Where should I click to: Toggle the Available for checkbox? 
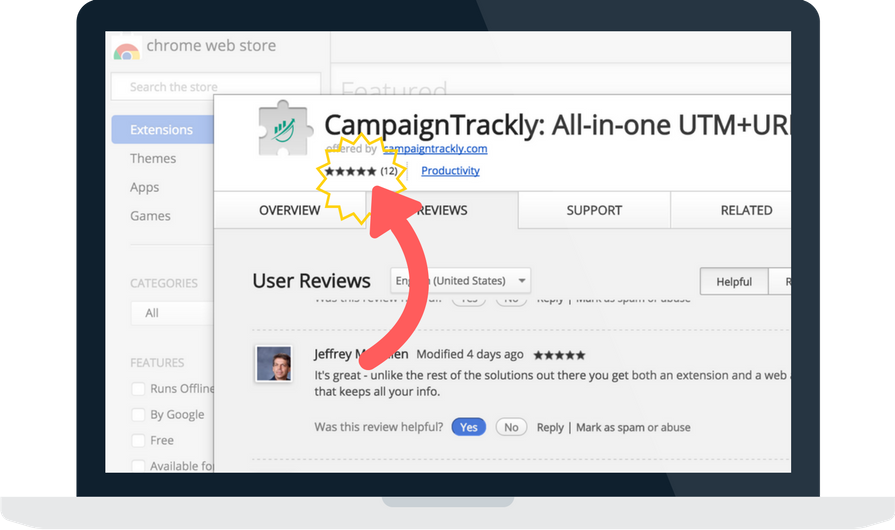tap(138, 466)
